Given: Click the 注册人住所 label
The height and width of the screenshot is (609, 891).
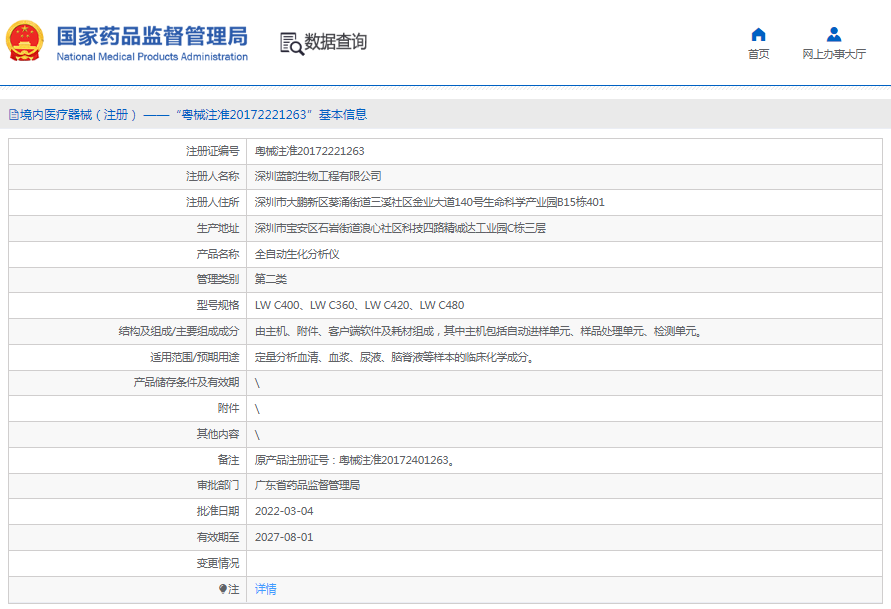Looking at the screenshot, I should pos(213,202).
